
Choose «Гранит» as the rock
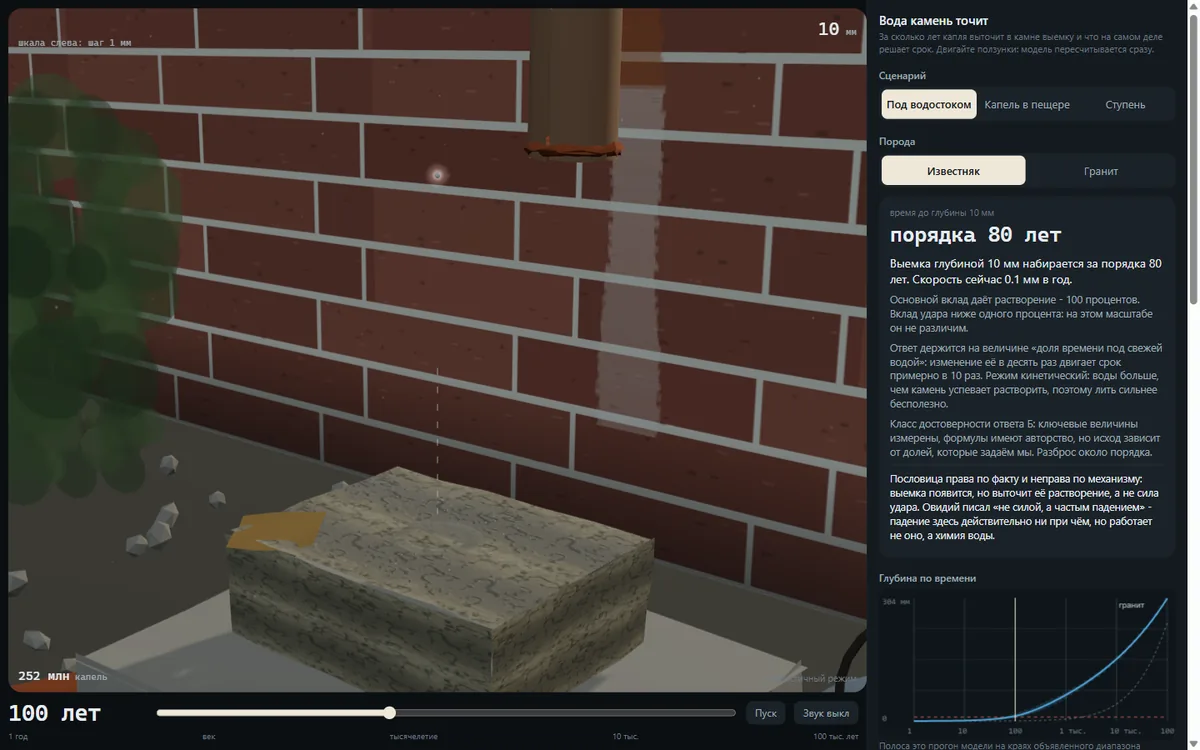[x=1101, y=171]
